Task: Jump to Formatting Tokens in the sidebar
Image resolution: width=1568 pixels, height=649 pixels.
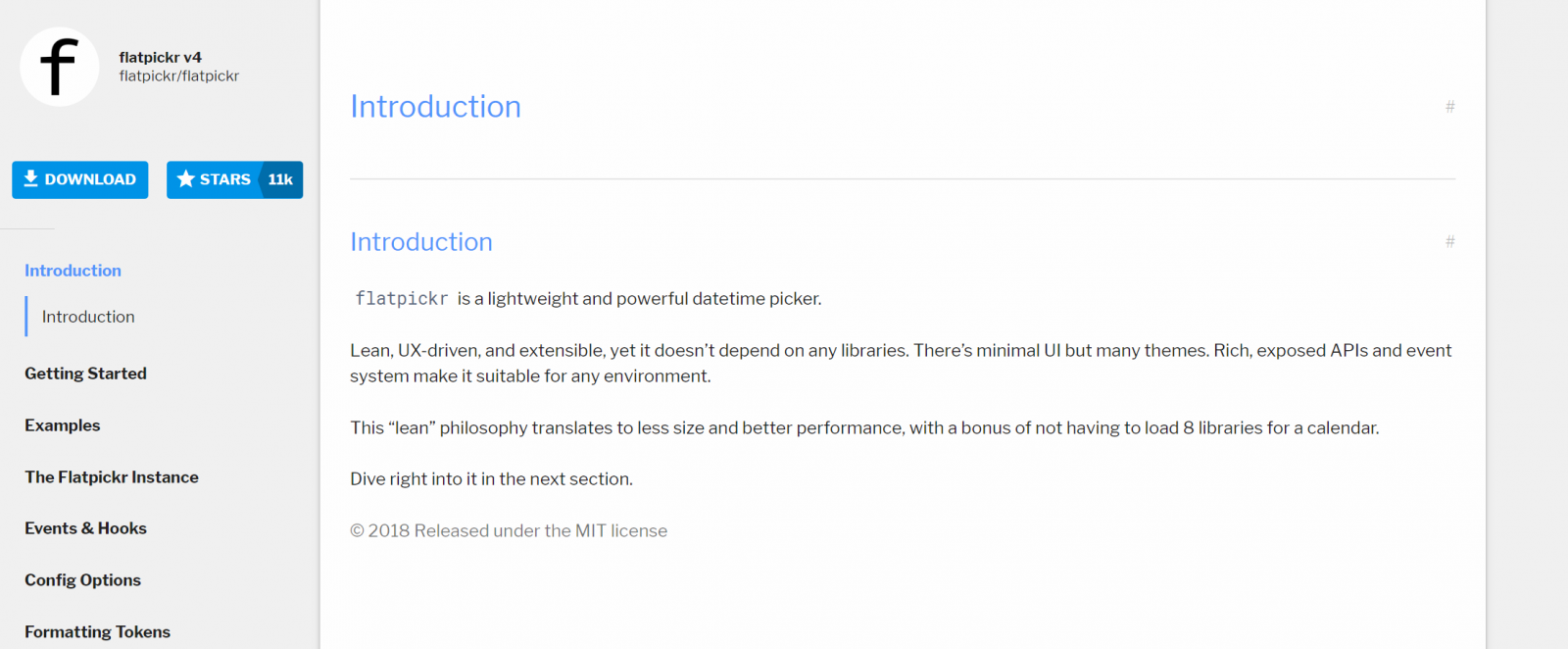Action: tap(97, 632)
